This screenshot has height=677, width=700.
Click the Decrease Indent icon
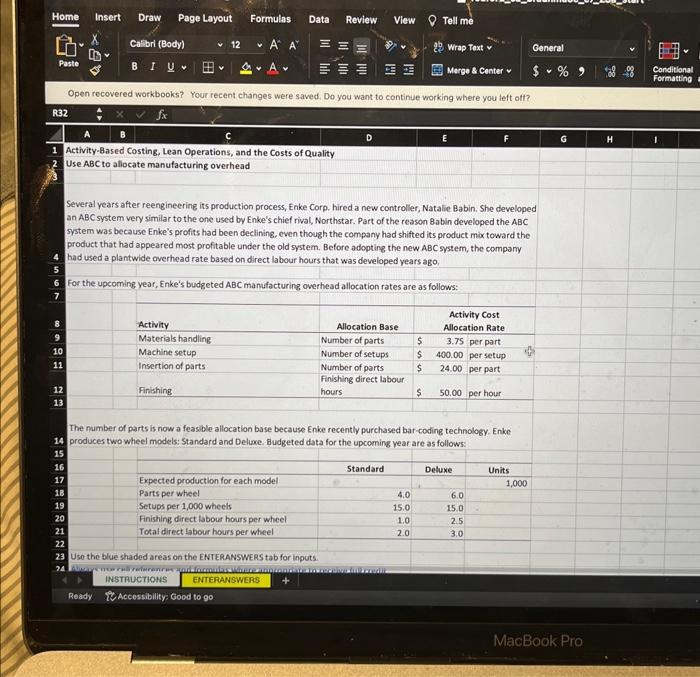click(390, 70)
